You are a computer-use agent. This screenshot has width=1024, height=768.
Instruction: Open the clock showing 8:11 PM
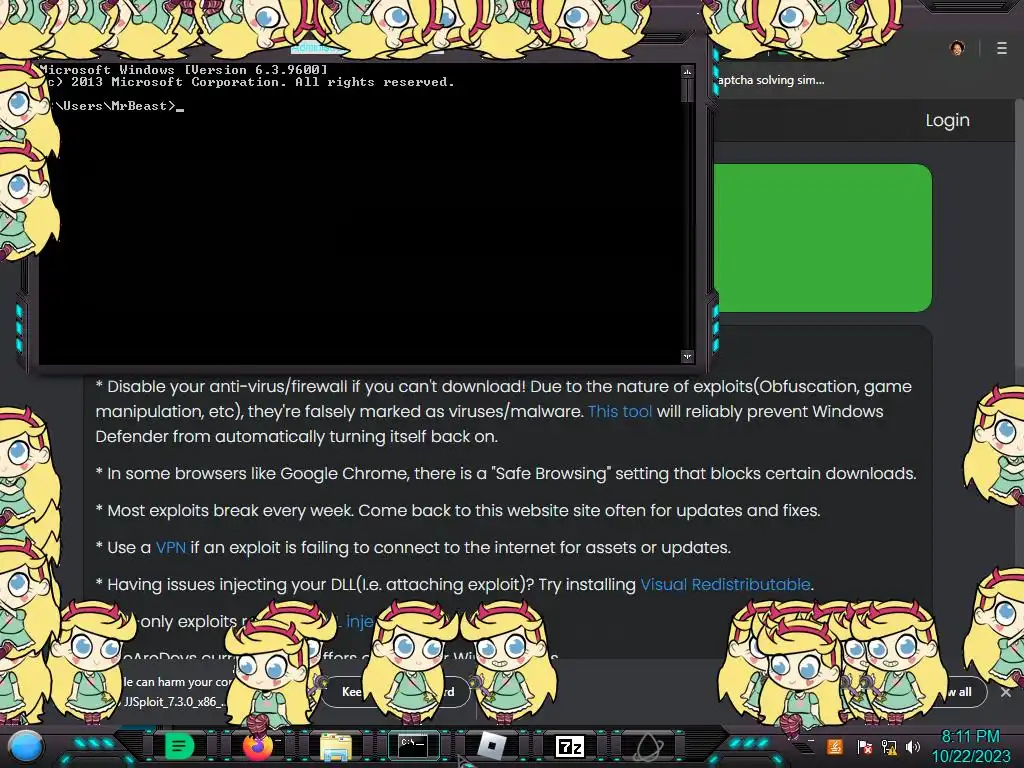click(x=970, y=746)
